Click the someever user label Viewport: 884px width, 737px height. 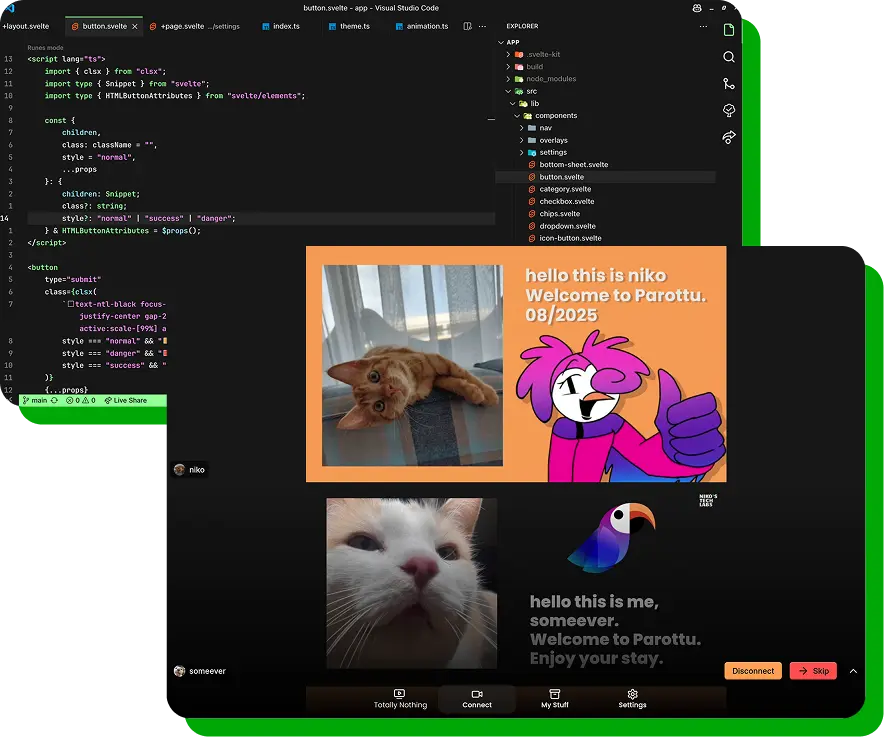[200, 671]
